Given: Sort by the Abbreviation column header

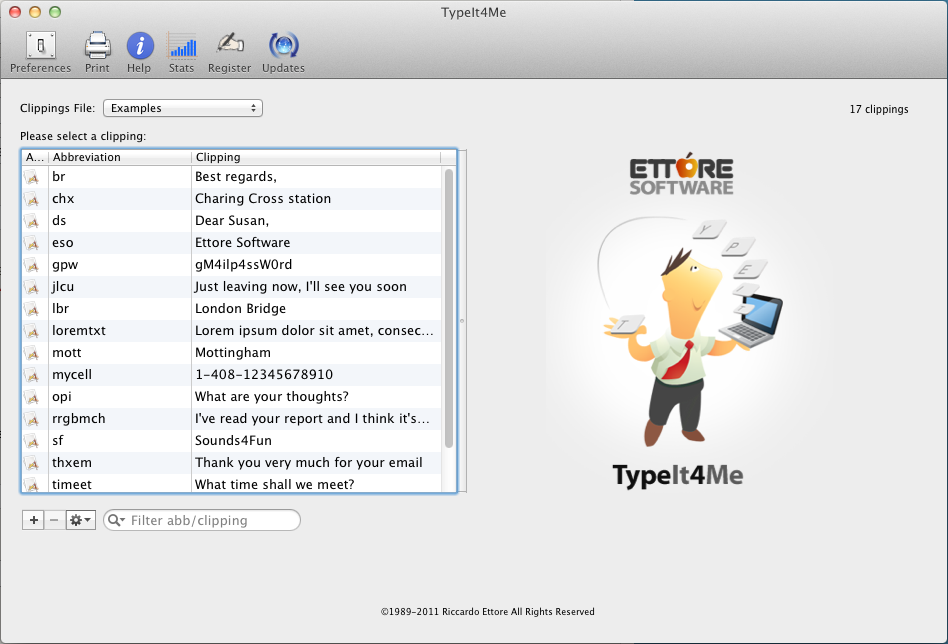Looking at the screenshot, I should point(120,157).
